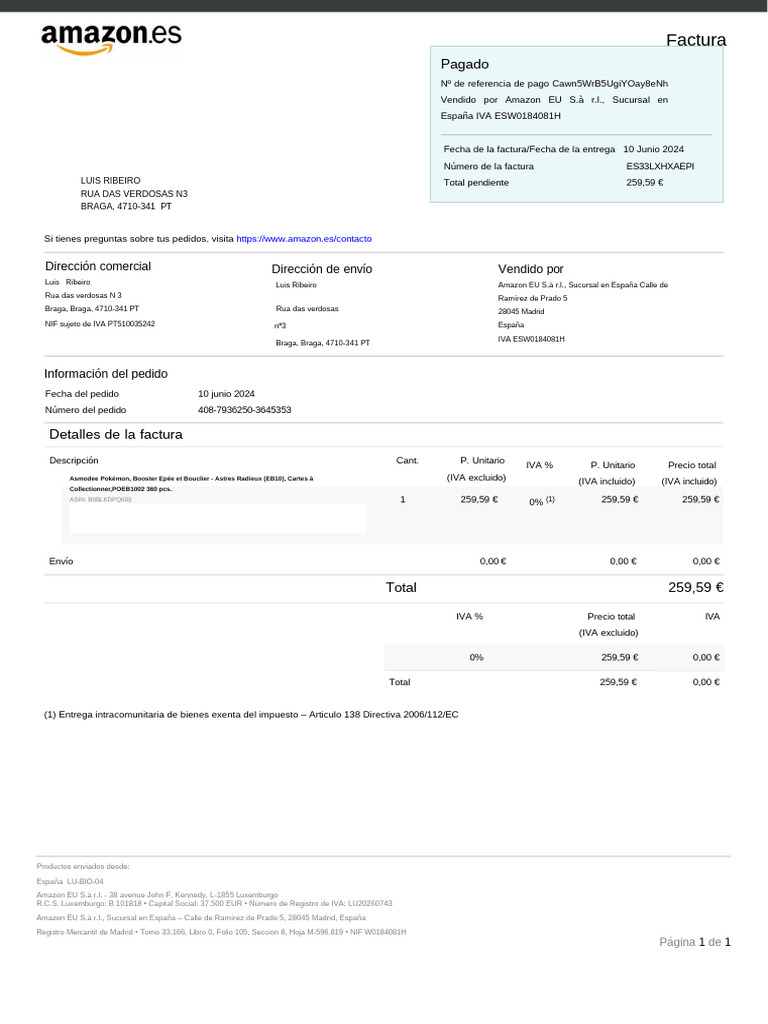Select Página 1 de 1 page indicator

(x=695, y=942)
